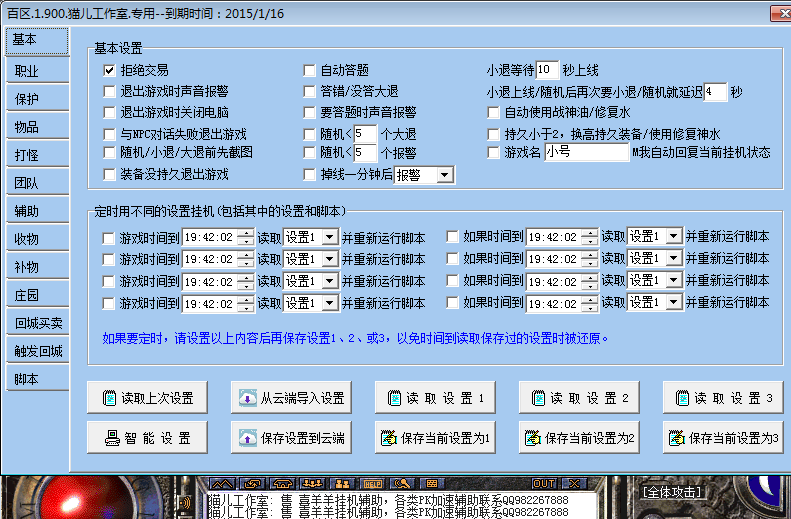Enable 退出游戏时关闭电脑 checkbox
Screen dimensions: 791x519
tap(109, 112)
